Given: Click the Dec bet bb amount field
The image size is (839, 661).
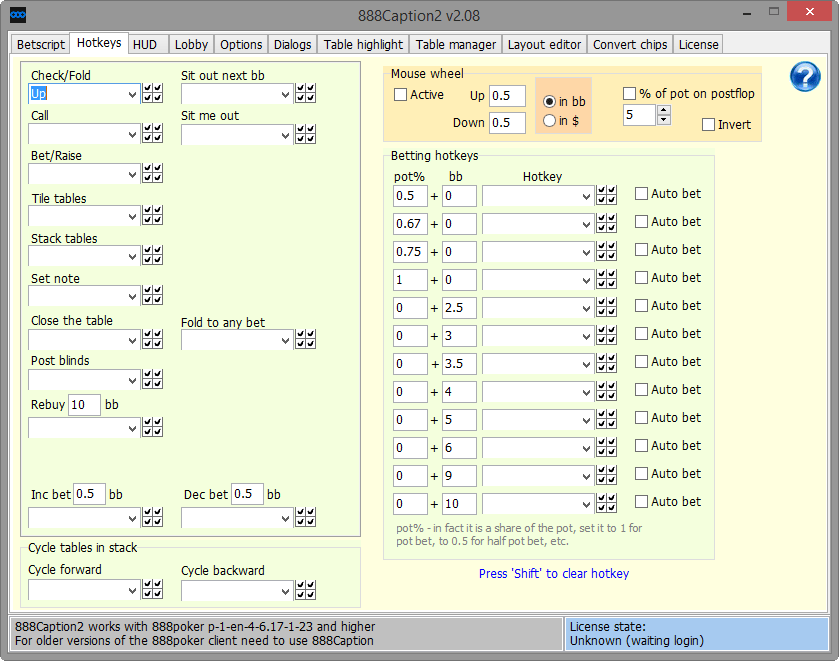Looking at the screenshot, I should [x=247, y=494].
